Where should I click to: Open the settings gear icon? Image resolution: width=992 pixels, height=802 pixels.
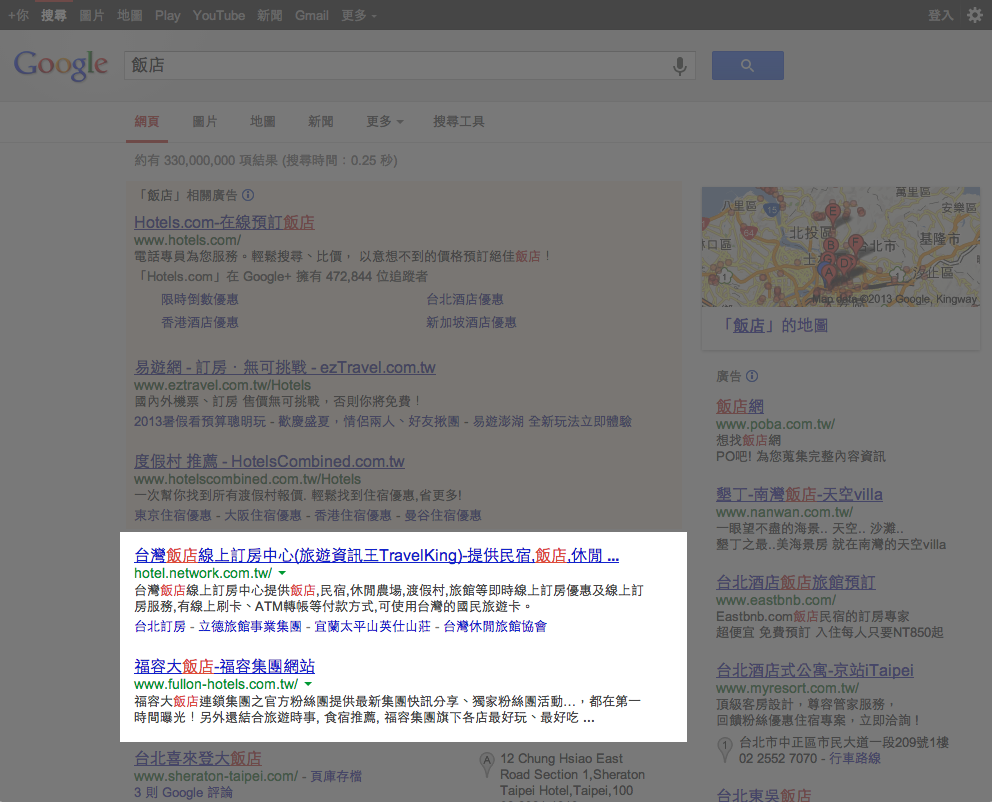[974, 15]
